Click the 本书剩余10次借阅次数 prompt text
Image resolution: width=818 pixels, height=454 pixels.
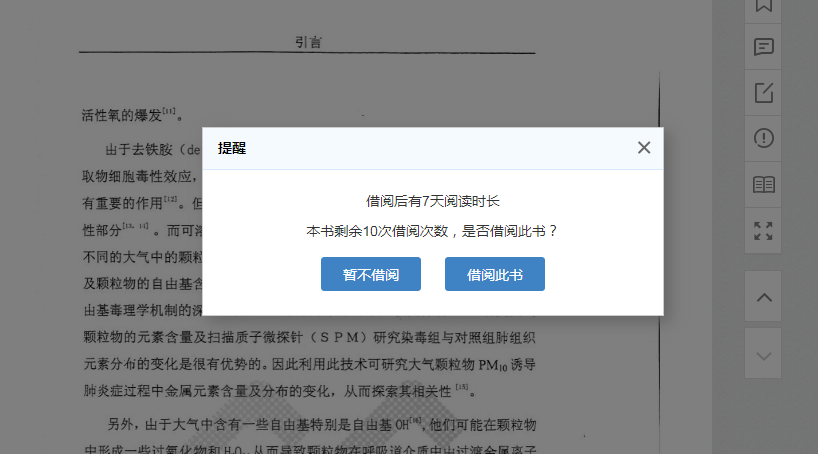click(x=432, y=231)
